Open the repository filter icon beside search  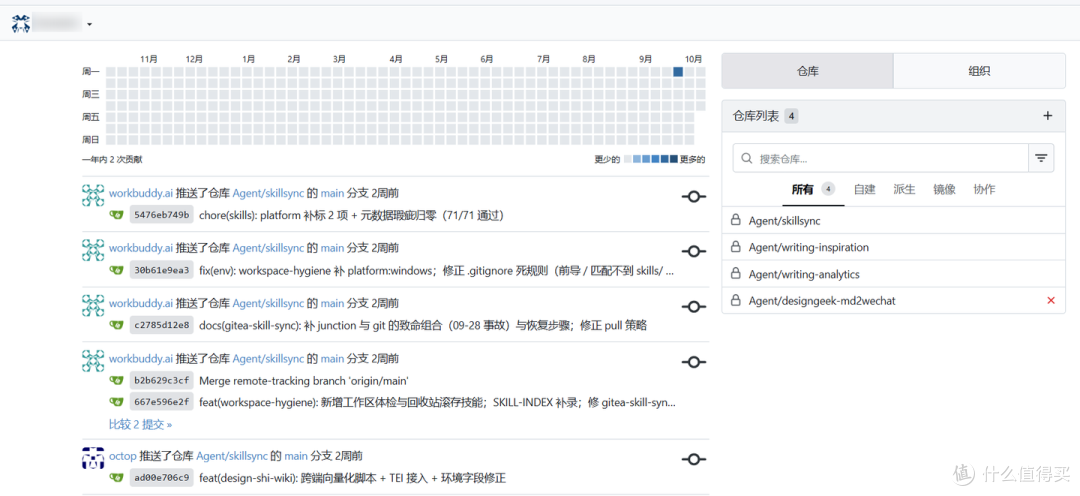(1041, 158)
